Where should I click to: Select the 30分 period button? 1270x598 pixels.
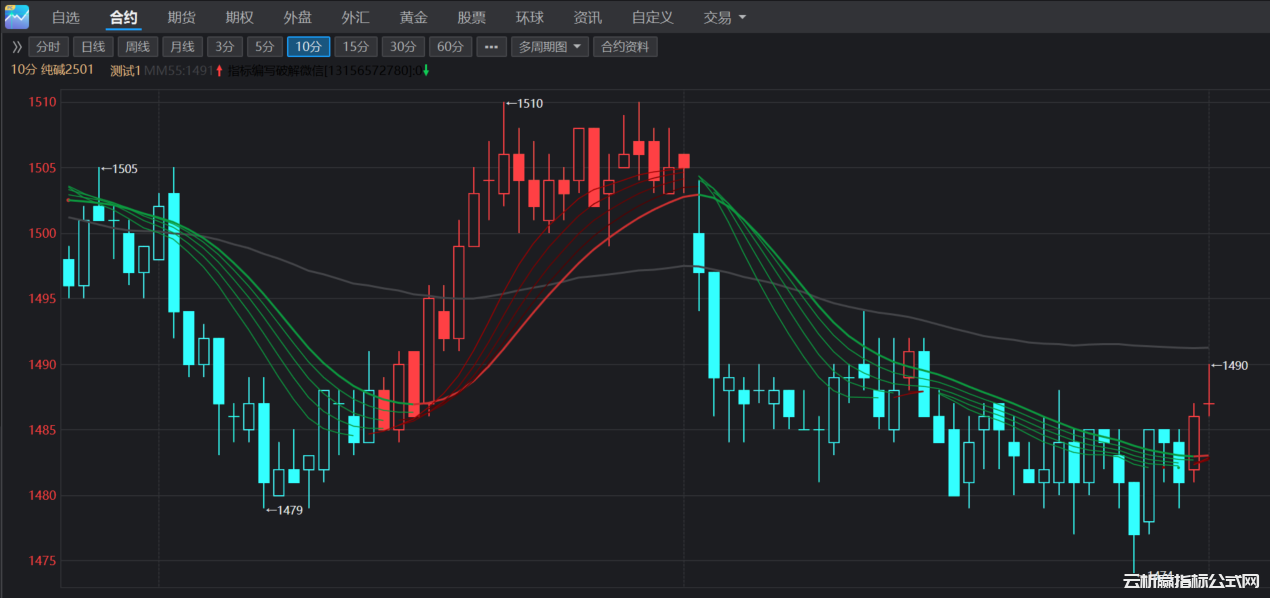pyautogui.click(x=403, y=47)
